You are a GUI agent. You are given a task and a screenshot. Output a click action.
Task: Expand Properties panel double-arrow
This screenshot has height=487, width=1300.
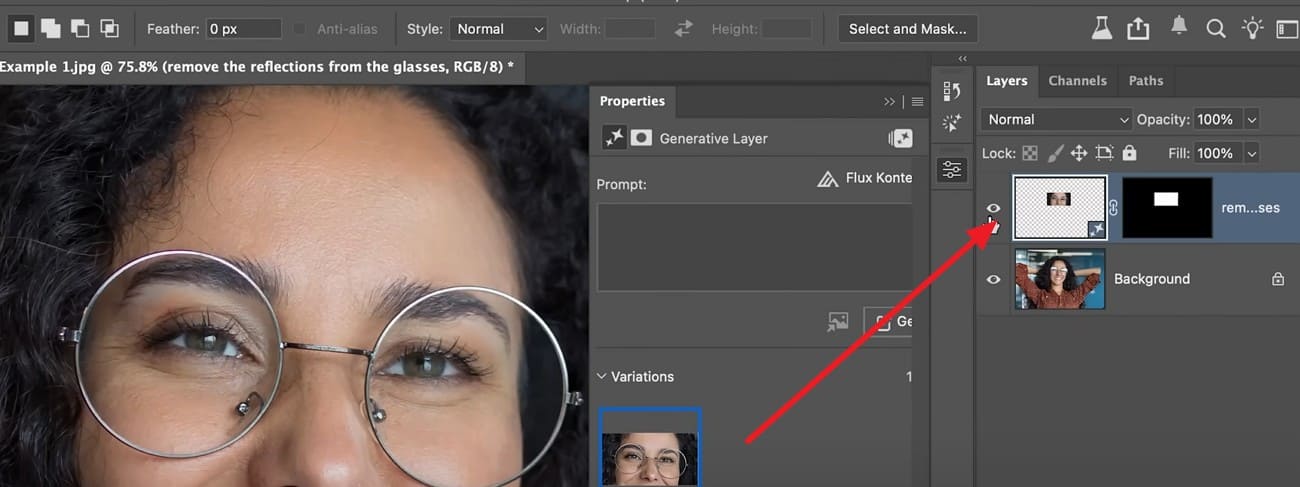890,102
